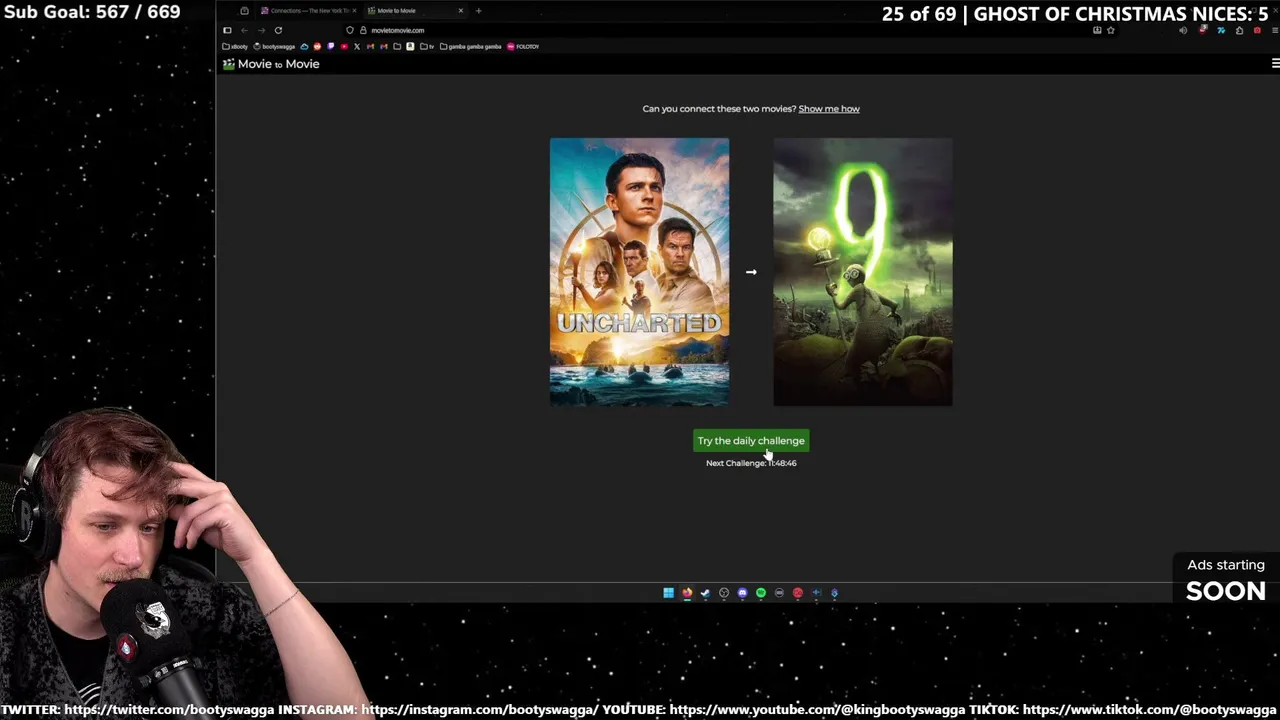
Task: Select the Uncharted movie poster
Action: [639, 272]
